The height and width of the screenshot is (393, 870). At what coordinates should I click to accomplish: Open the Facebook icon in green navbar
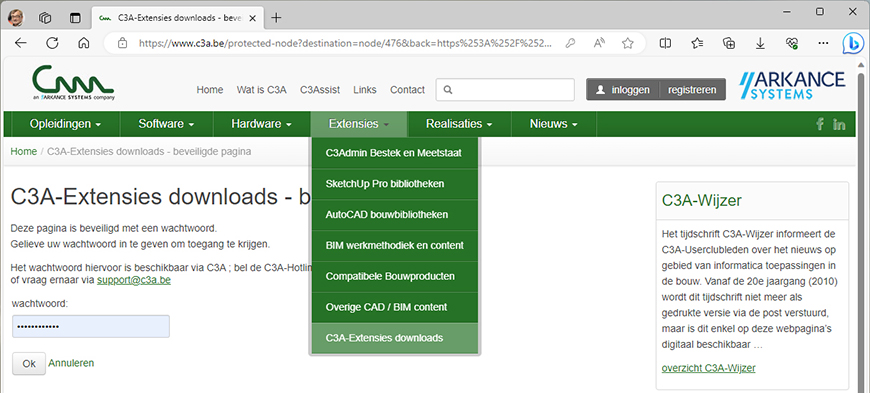pos(820,124)
